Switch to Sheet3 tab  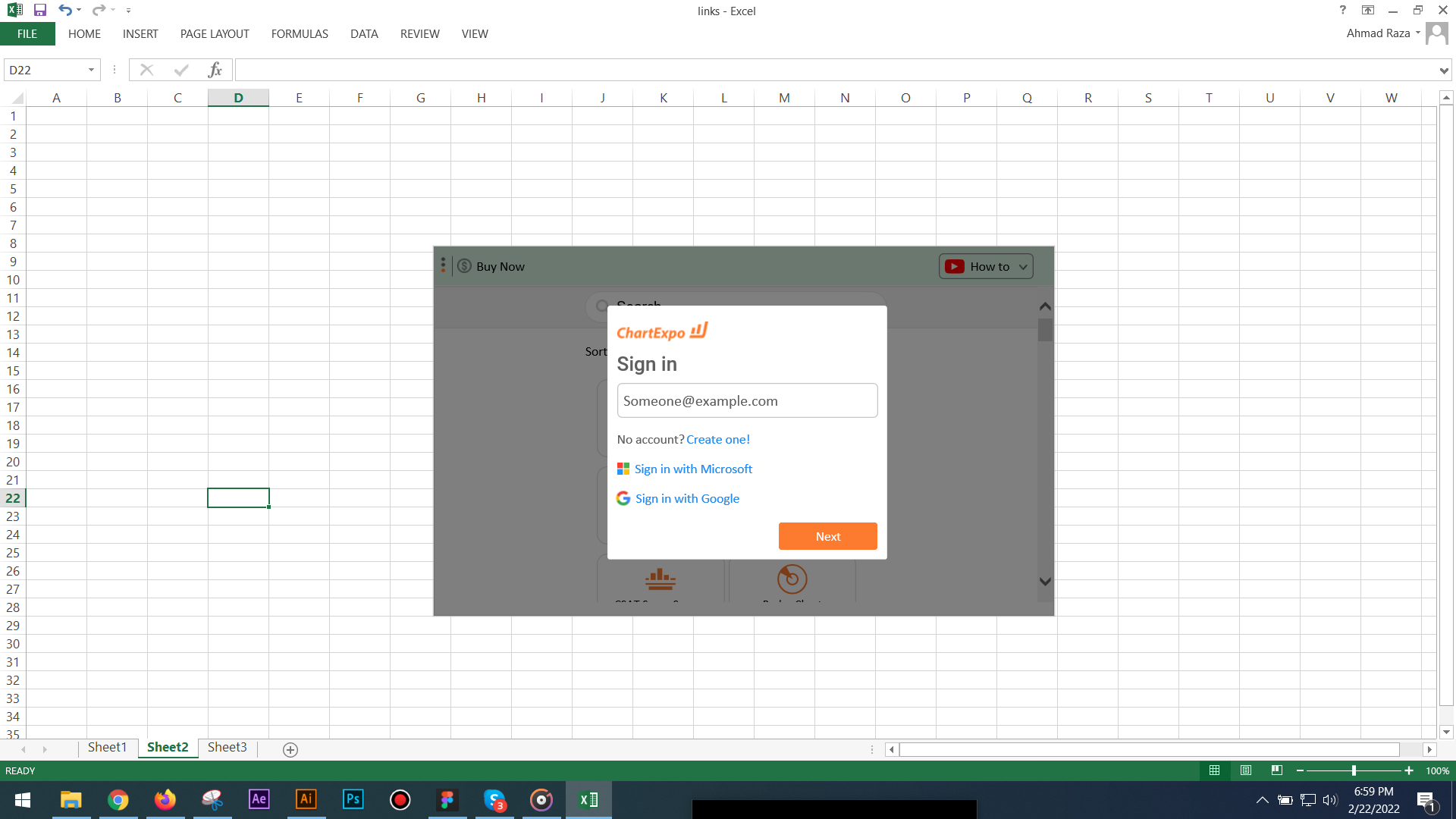pyautogui.click(x=227, y=748)
